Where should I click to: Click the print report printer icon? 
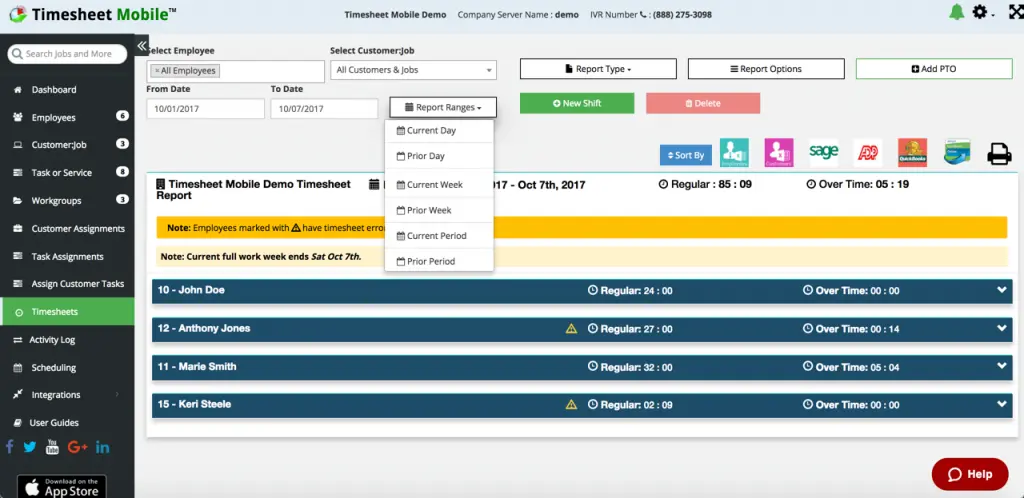tap(999, 153)
